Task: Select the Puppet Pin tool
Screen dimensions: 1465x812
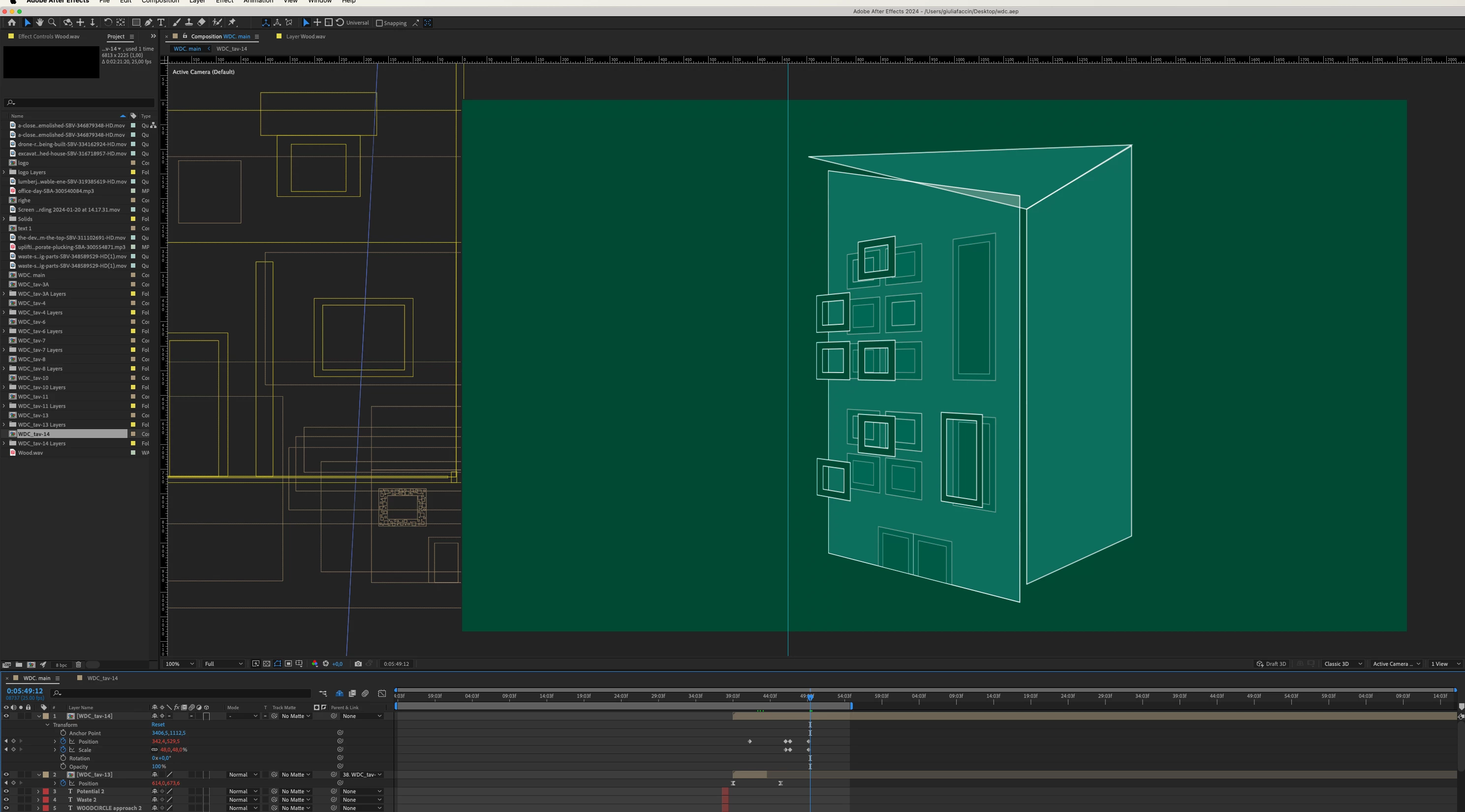Action: tap(232, 23)
